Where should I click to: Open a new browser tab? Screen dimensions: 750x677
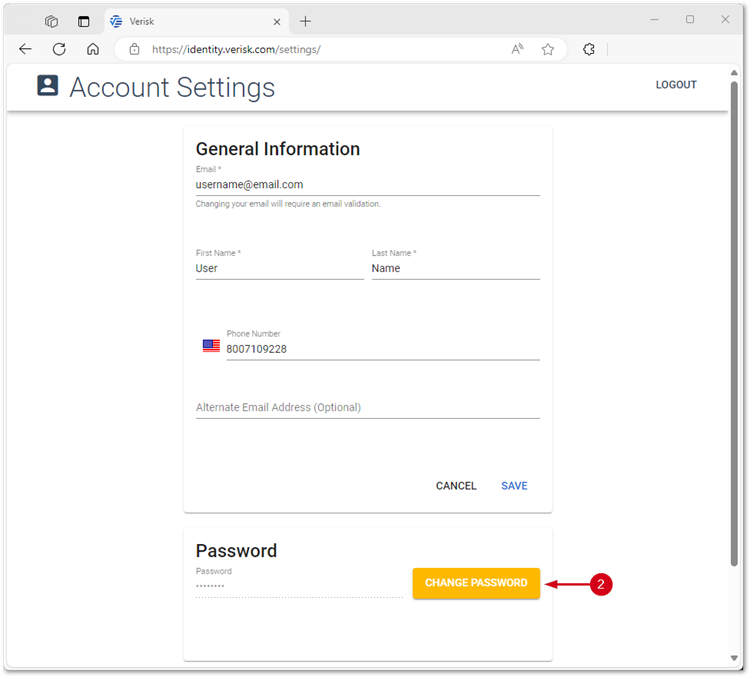(x=306, y=21)
